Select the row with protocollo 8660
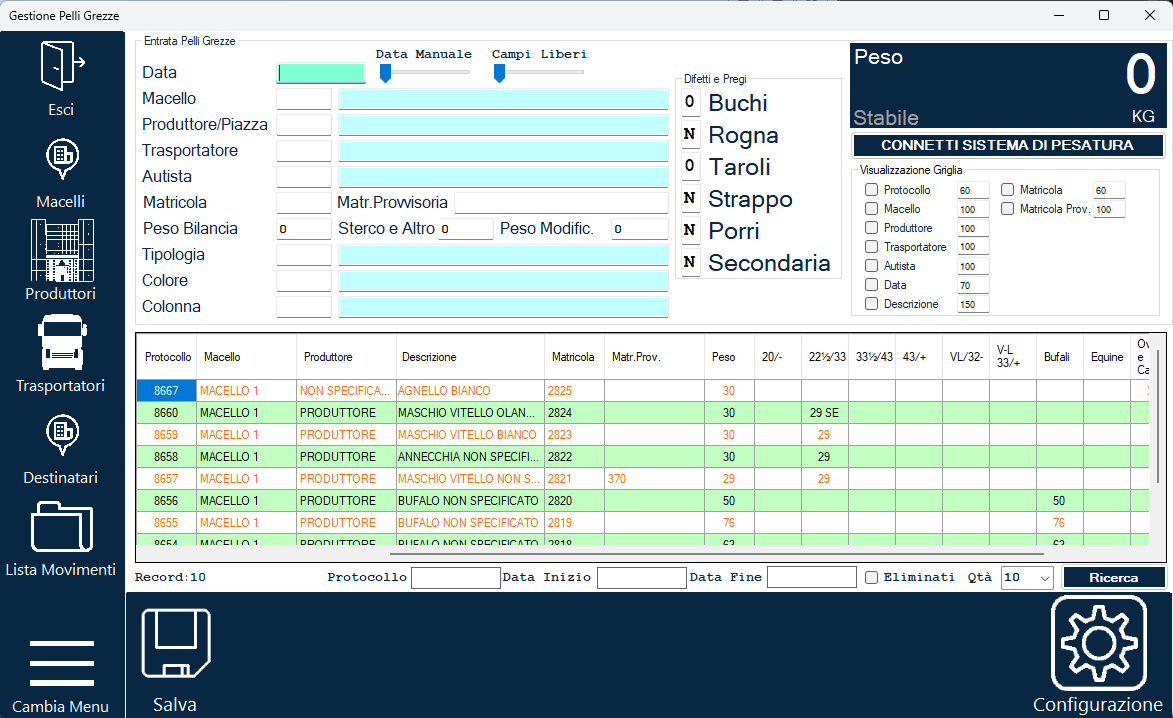Viewport: 1173px width, 718px height. [643, 413]
